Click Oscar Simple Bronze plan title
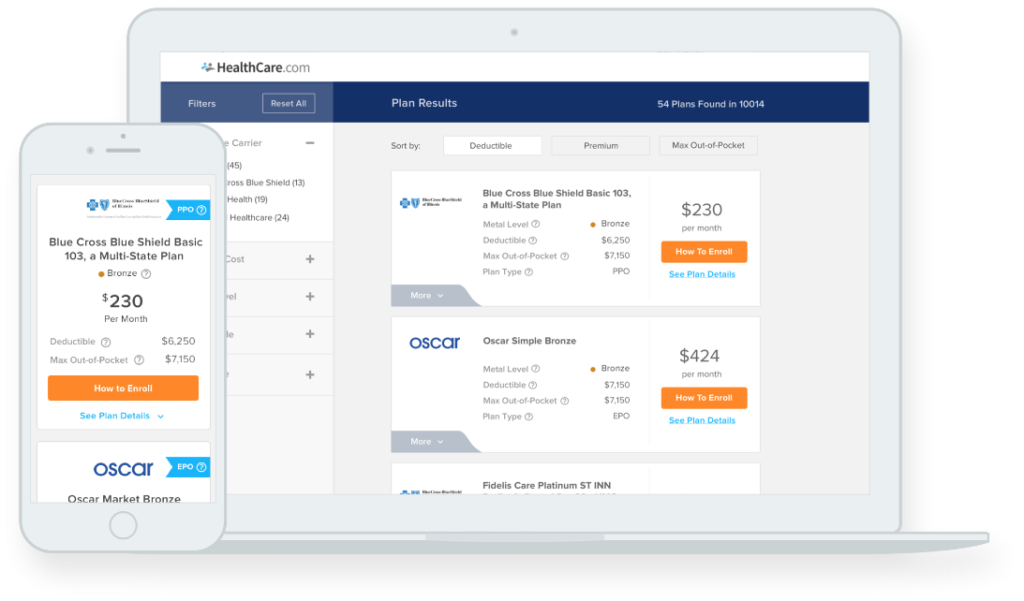Viewport: 1024px width, 601px height. tap(529, 341)
